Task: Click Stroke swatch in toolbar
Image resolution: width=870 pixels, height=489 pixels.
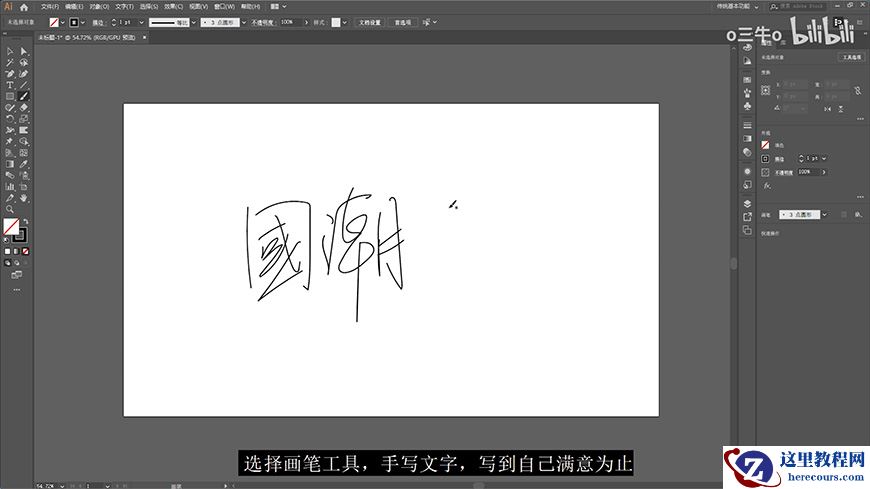Action: 20,235
